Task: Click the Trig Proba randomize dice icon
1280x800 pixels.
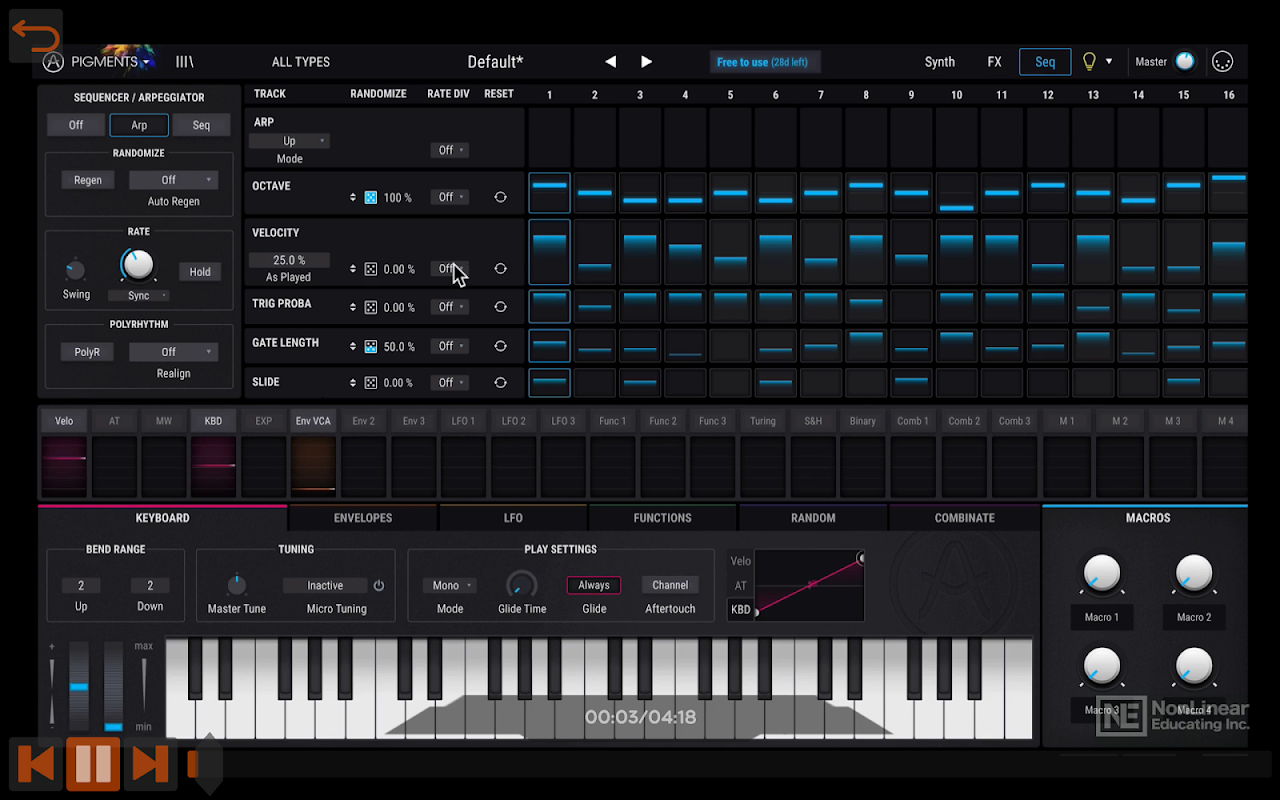Action: pyautogui.click(x=371, y=307)
